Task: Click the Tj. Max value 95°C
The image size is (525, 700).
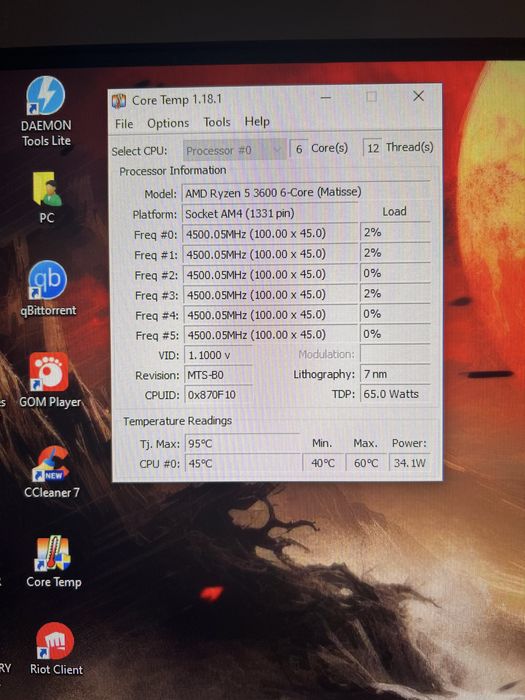Action: (x=243, y=444)
